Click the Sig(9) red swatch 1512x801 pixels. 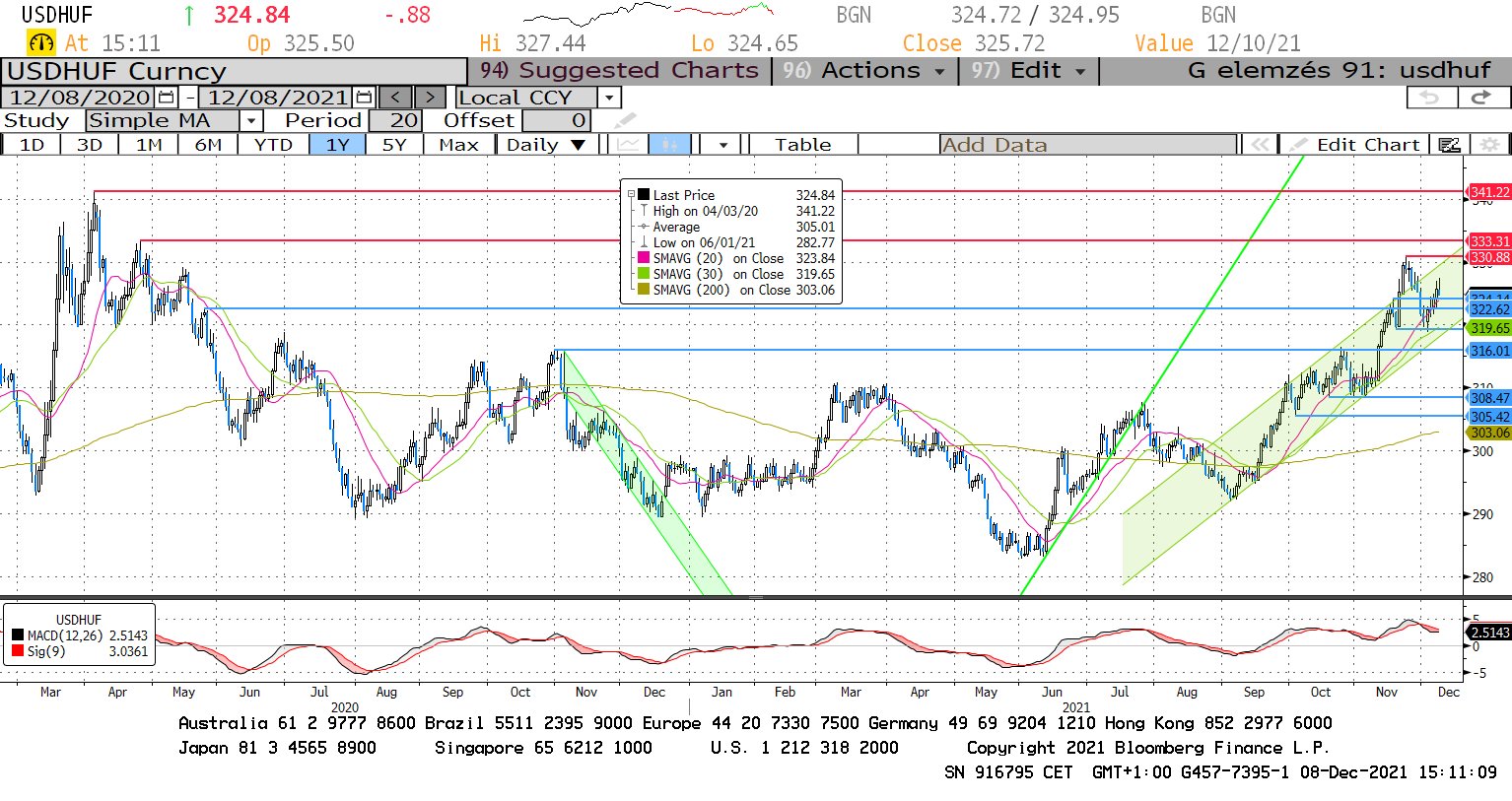tap(18, 651)
